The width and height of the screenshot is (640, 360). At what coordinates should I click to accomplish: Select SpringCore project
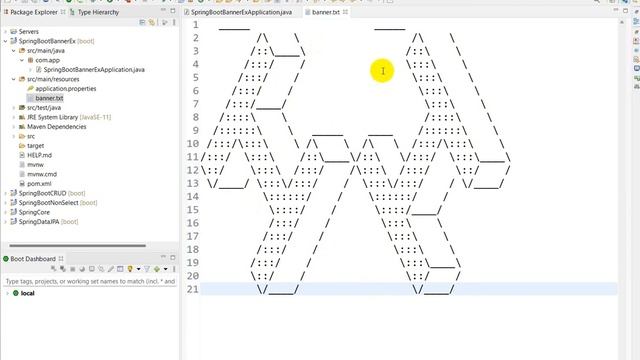coord(34,212)
